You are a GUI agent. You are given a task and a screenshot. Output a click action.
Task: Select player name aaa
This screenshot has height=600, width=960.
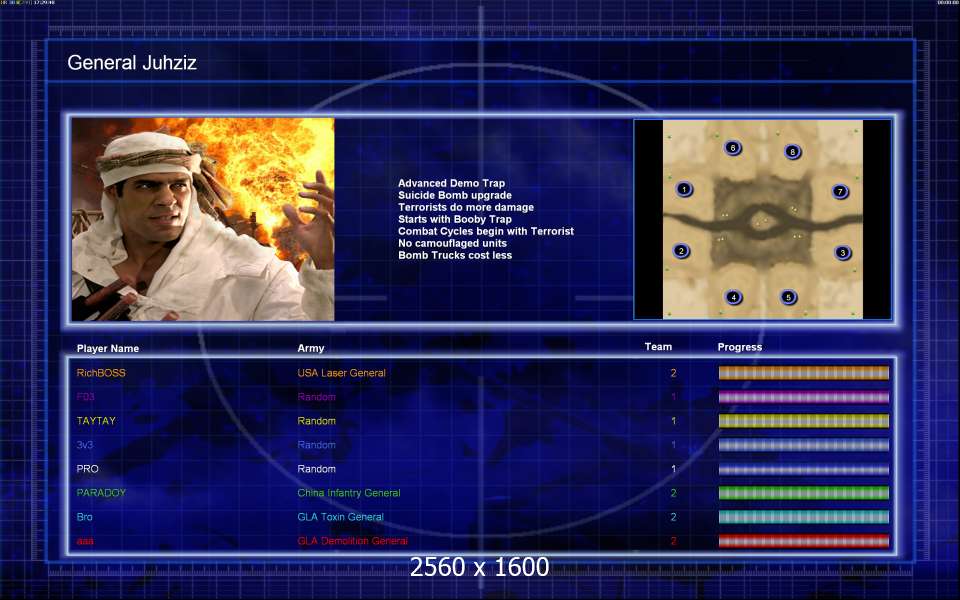coord(85,541)
